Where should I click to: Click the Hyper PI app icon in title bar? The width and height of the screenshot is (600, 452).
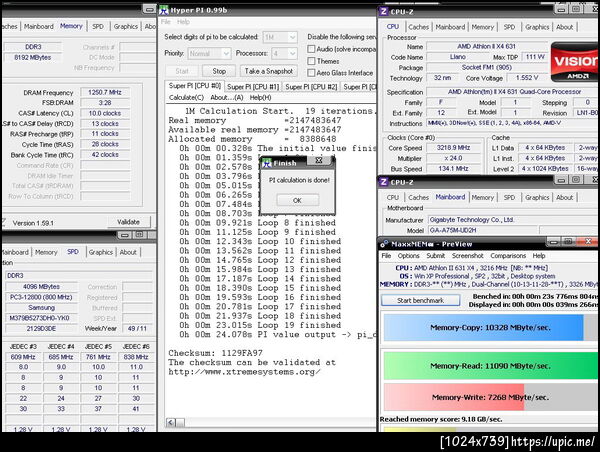(x=164, y=10)
